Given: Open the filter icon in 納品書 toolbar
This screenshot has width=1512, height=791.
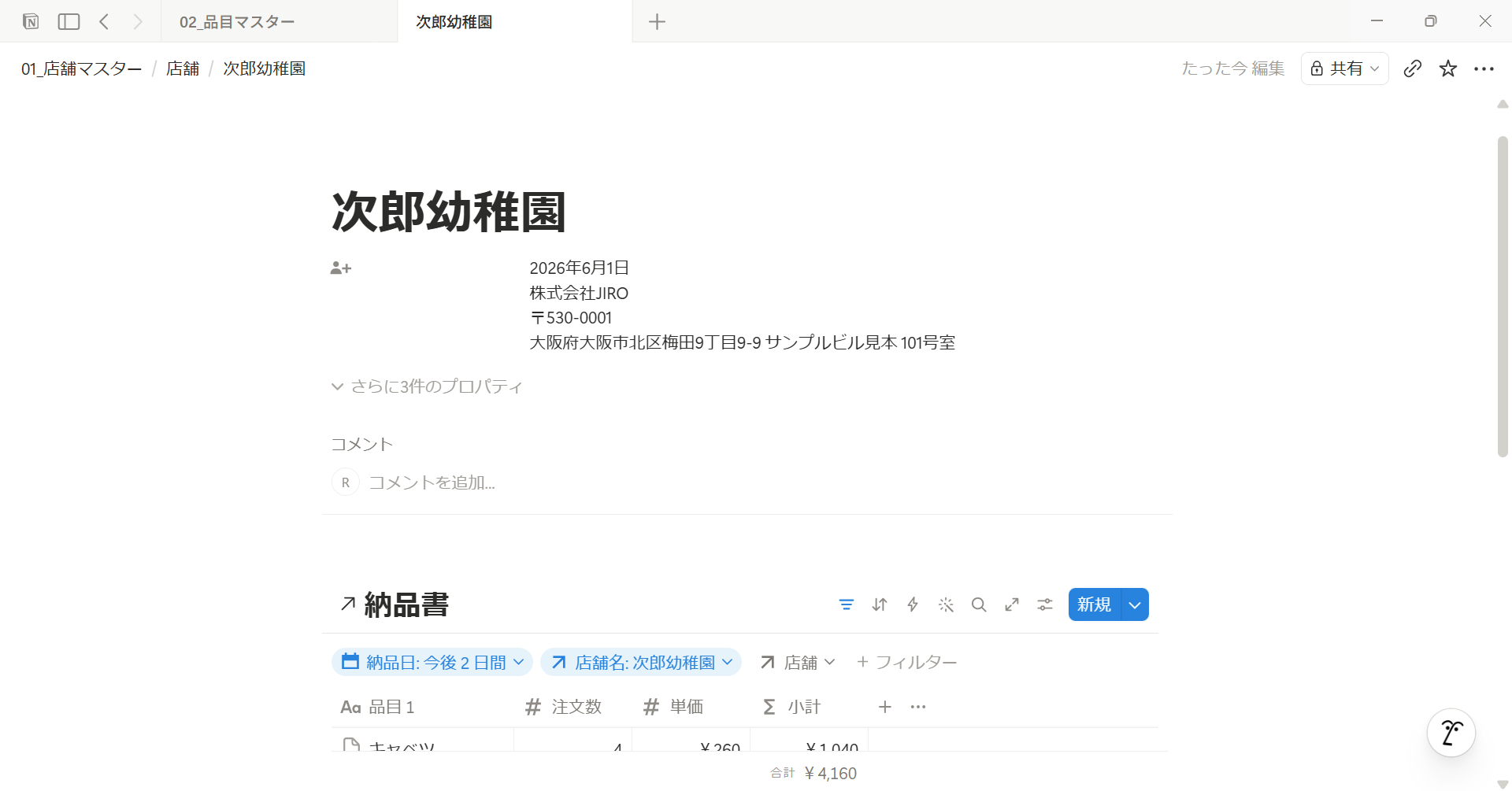Looking at the screenshot, I should (x=847, y=604).
